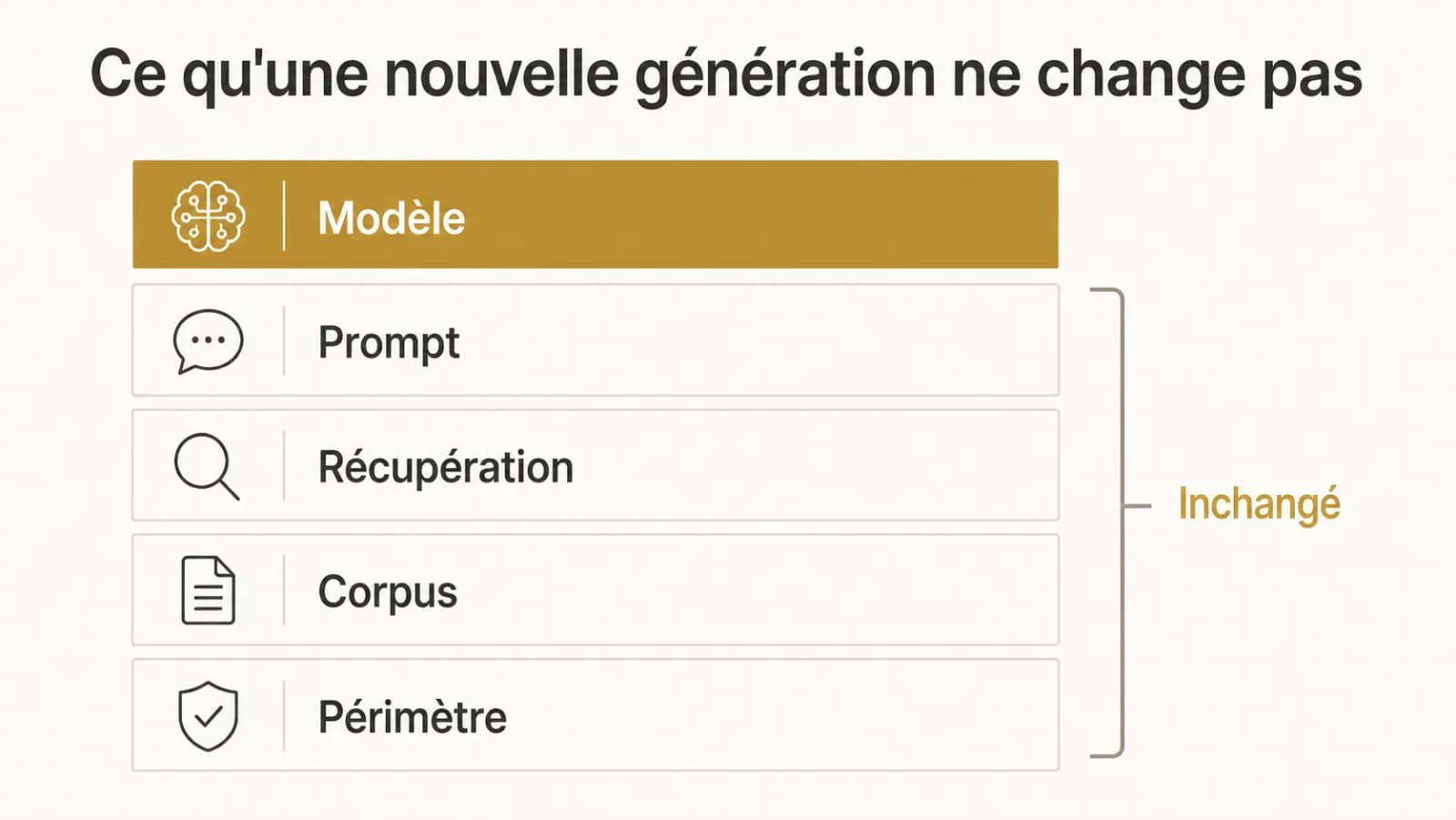Click the gold highlighted Modèle bar

point(595,215)
